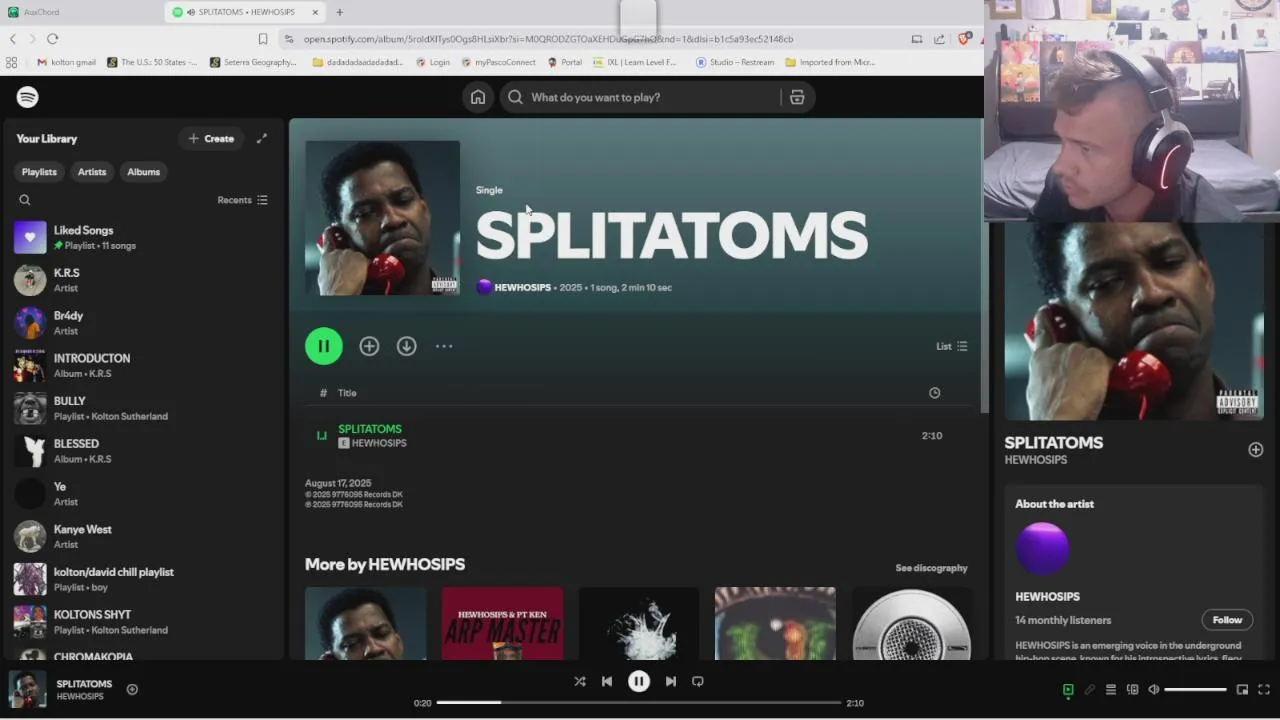
Task: Open HEWHOSIPS link in album header
Action: coord(522,287)
